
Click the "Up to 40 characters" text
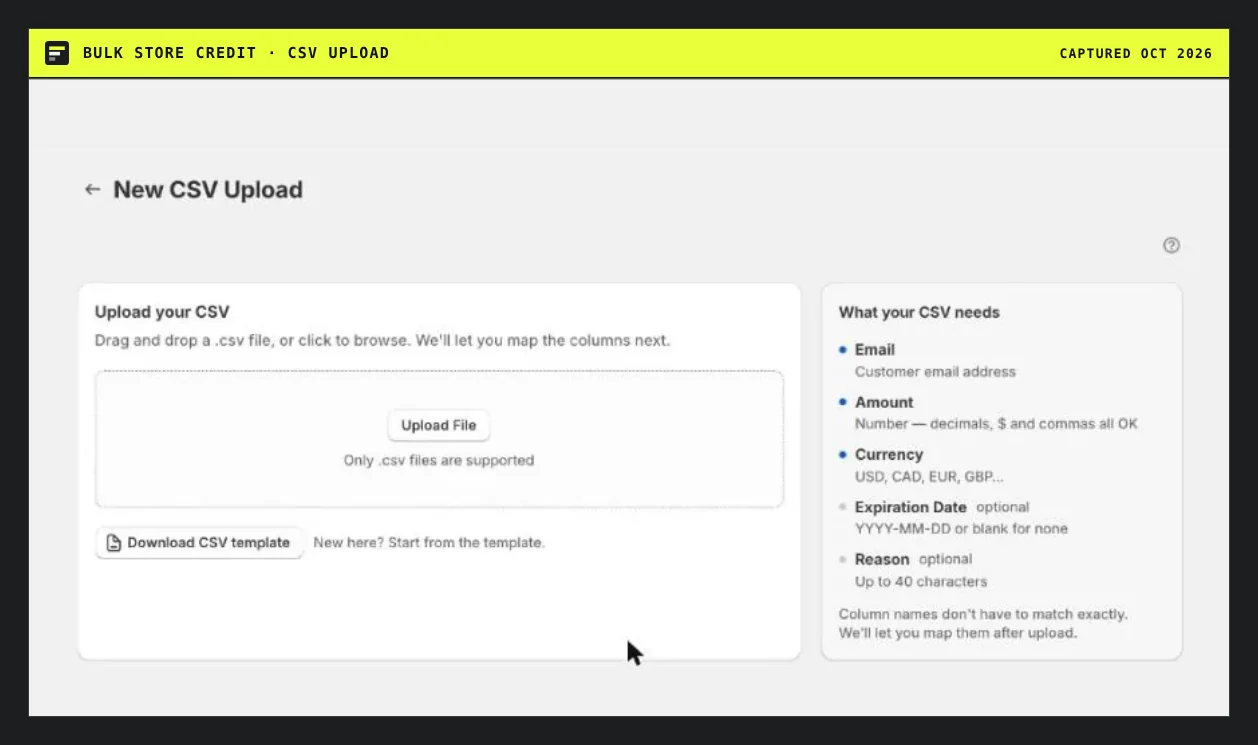pyautogui.click(x=921, y=582)
